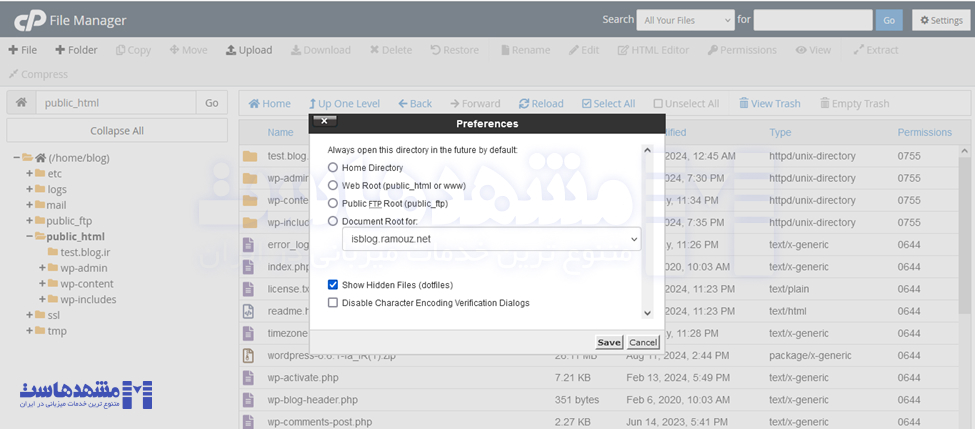Click the public_html path input field
The image size is (975, 429).
[116, 103]
